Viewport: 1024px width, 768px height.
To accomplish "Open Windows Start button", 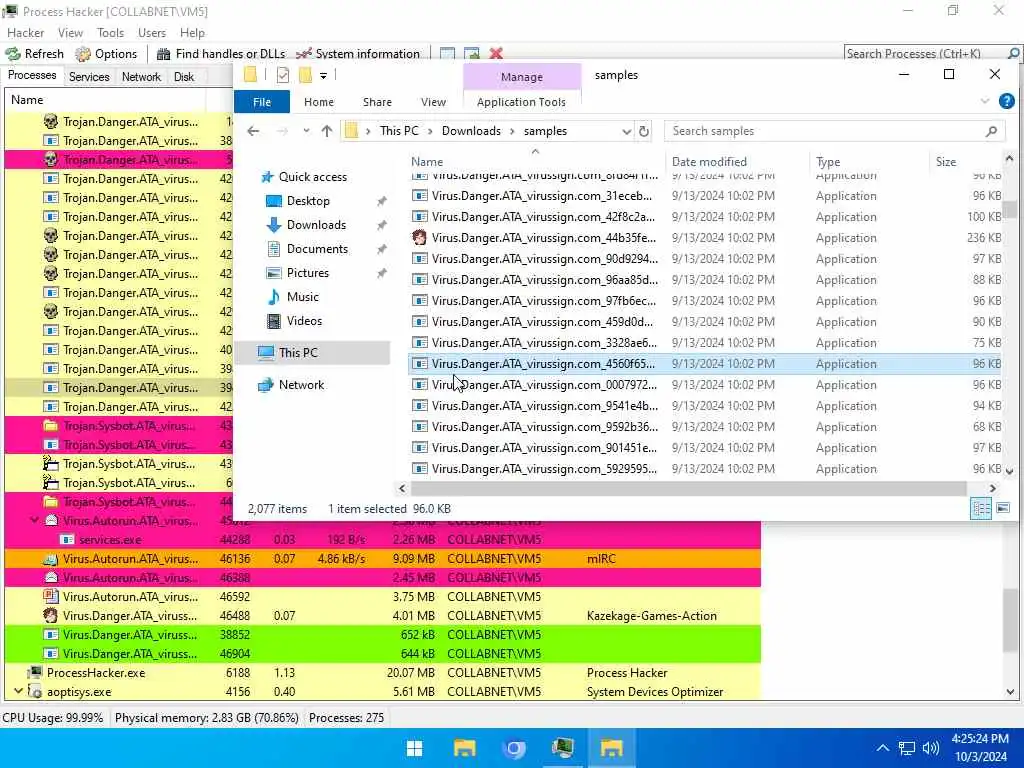I will (x=414, y=748).
